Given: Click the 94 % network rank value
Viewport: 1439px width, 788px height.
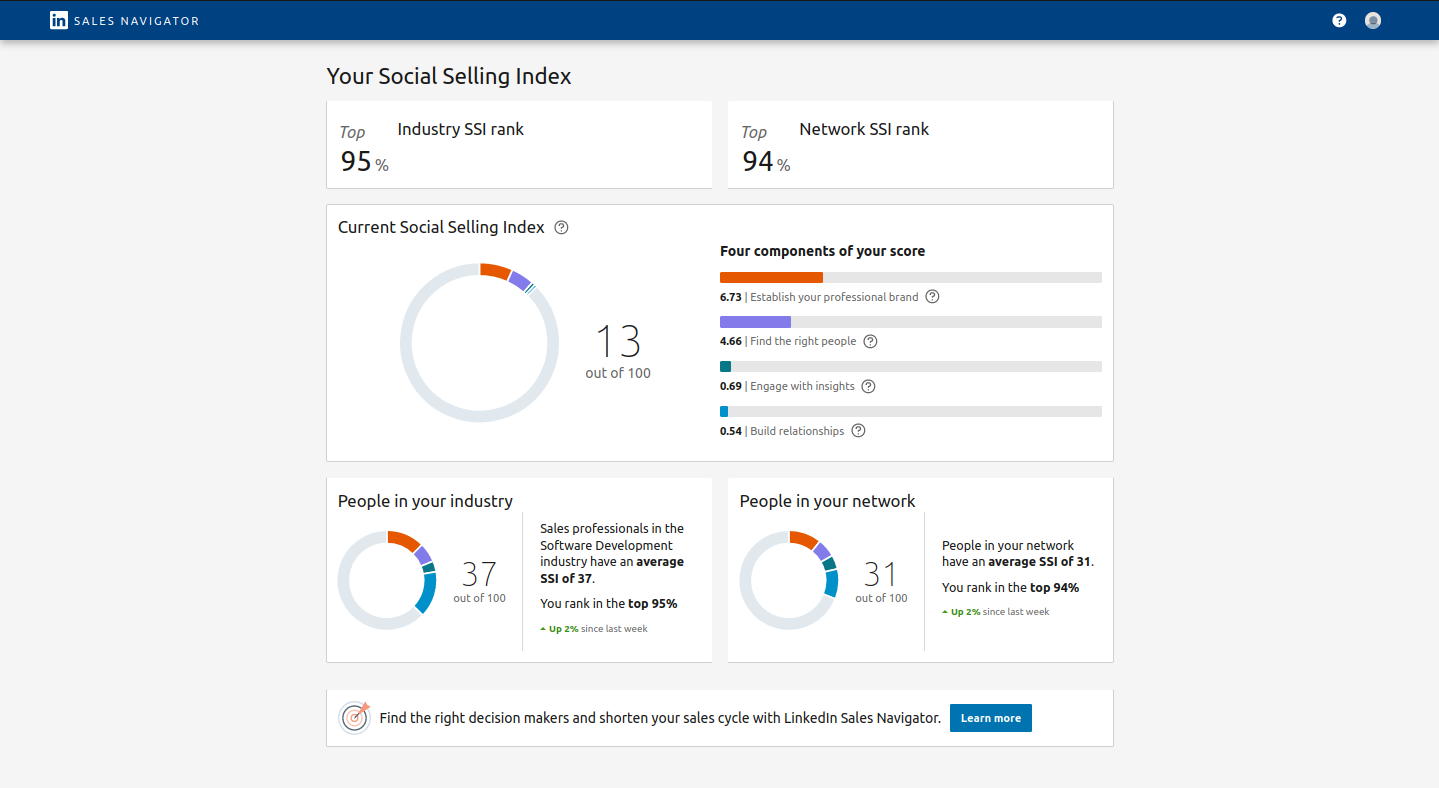Looking at the screenshot, I should [766, 161].
